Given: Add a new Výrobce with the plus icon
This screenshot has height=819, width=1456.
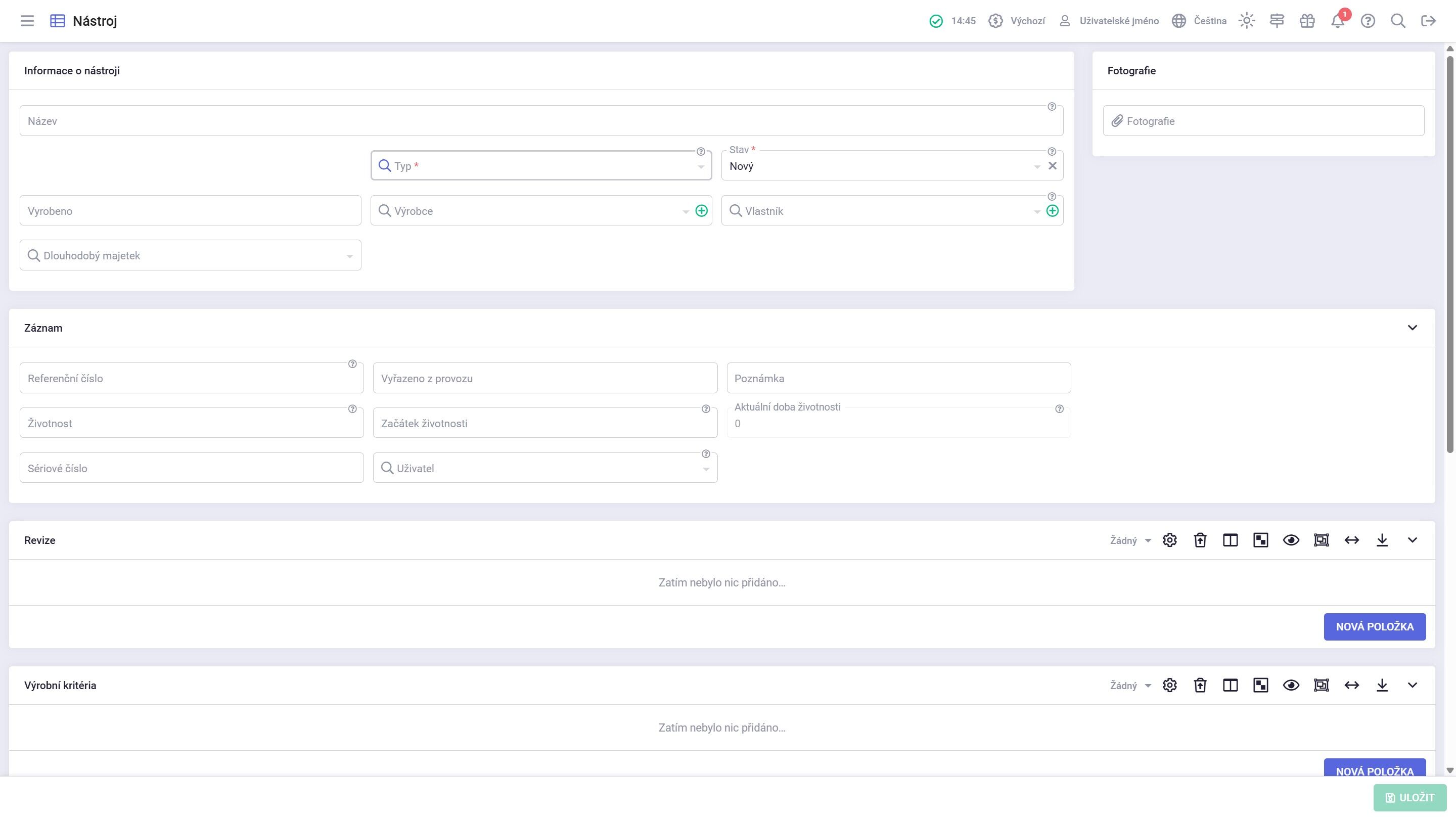Looking at the screenshot, I should tap(701, 211).
